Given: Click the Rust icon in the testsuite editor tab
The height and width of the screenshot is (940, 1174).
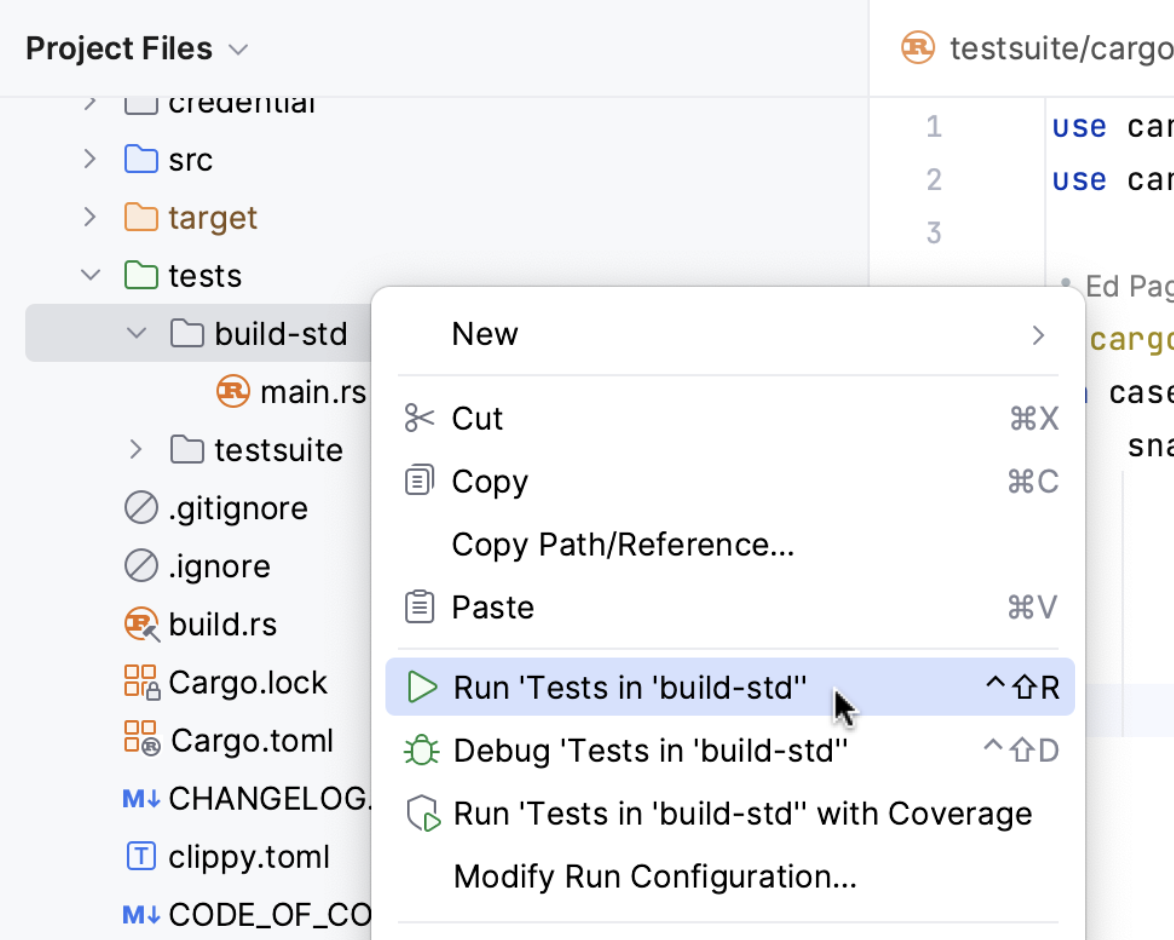Looking at the screenshot, I should click(917, 47).
